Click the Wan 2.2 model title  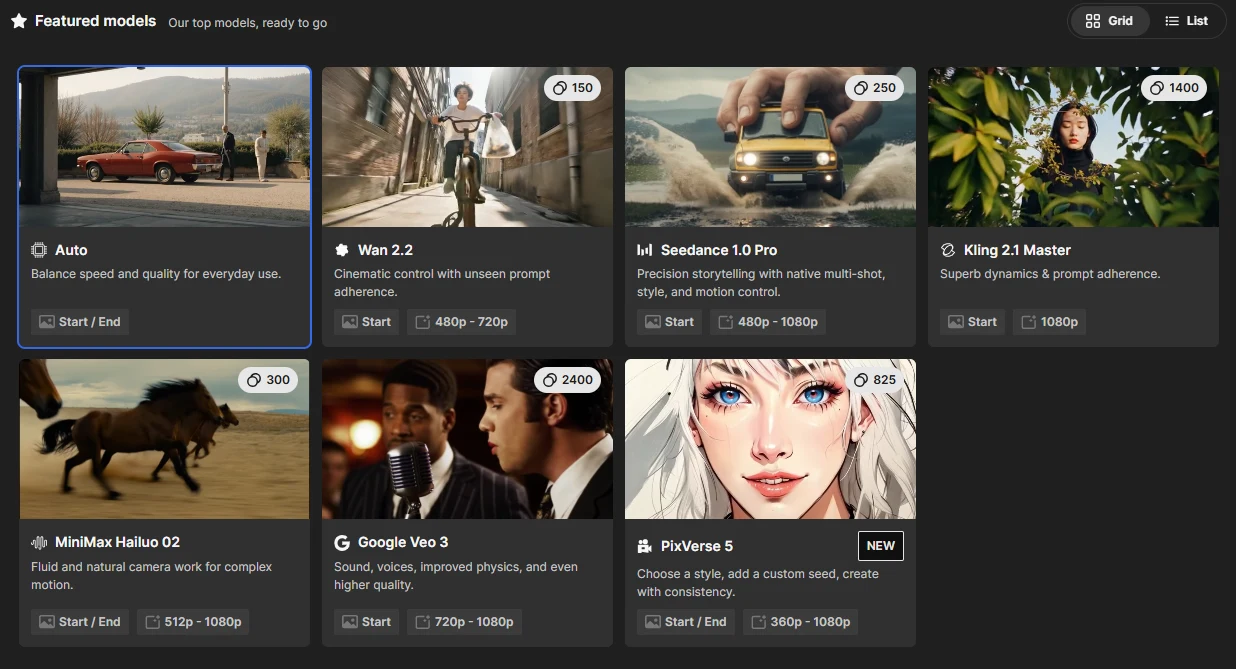pos(385,250)
